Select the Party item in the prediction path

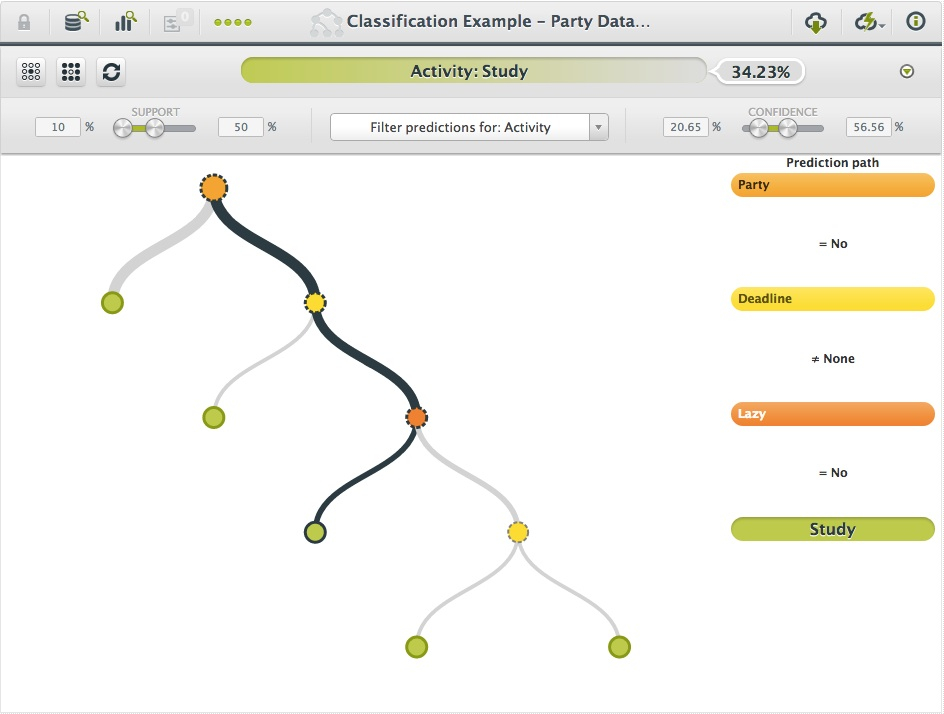click(832, 185)
